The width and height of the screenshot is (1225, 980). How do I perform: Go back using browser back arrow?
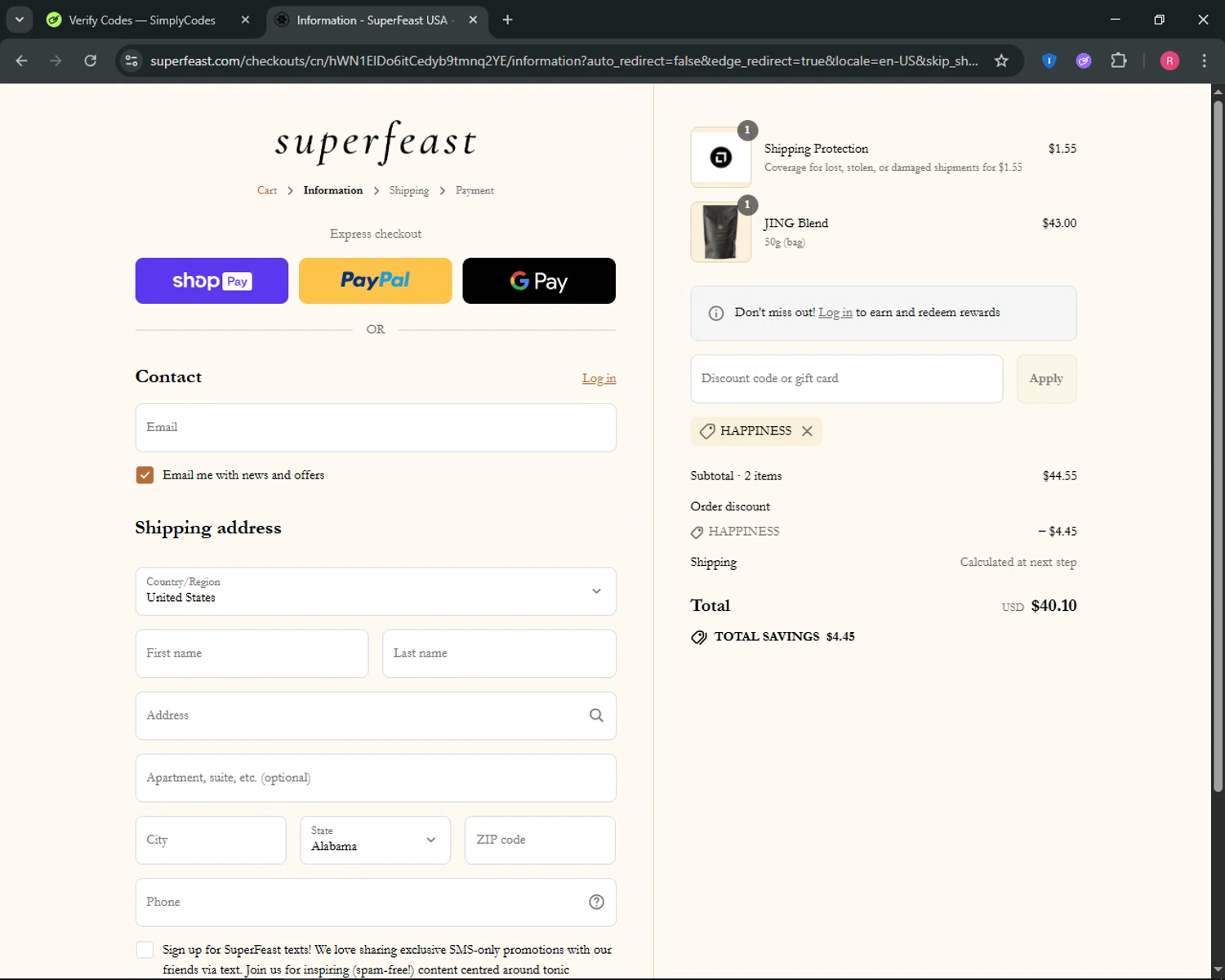(22, 60)
